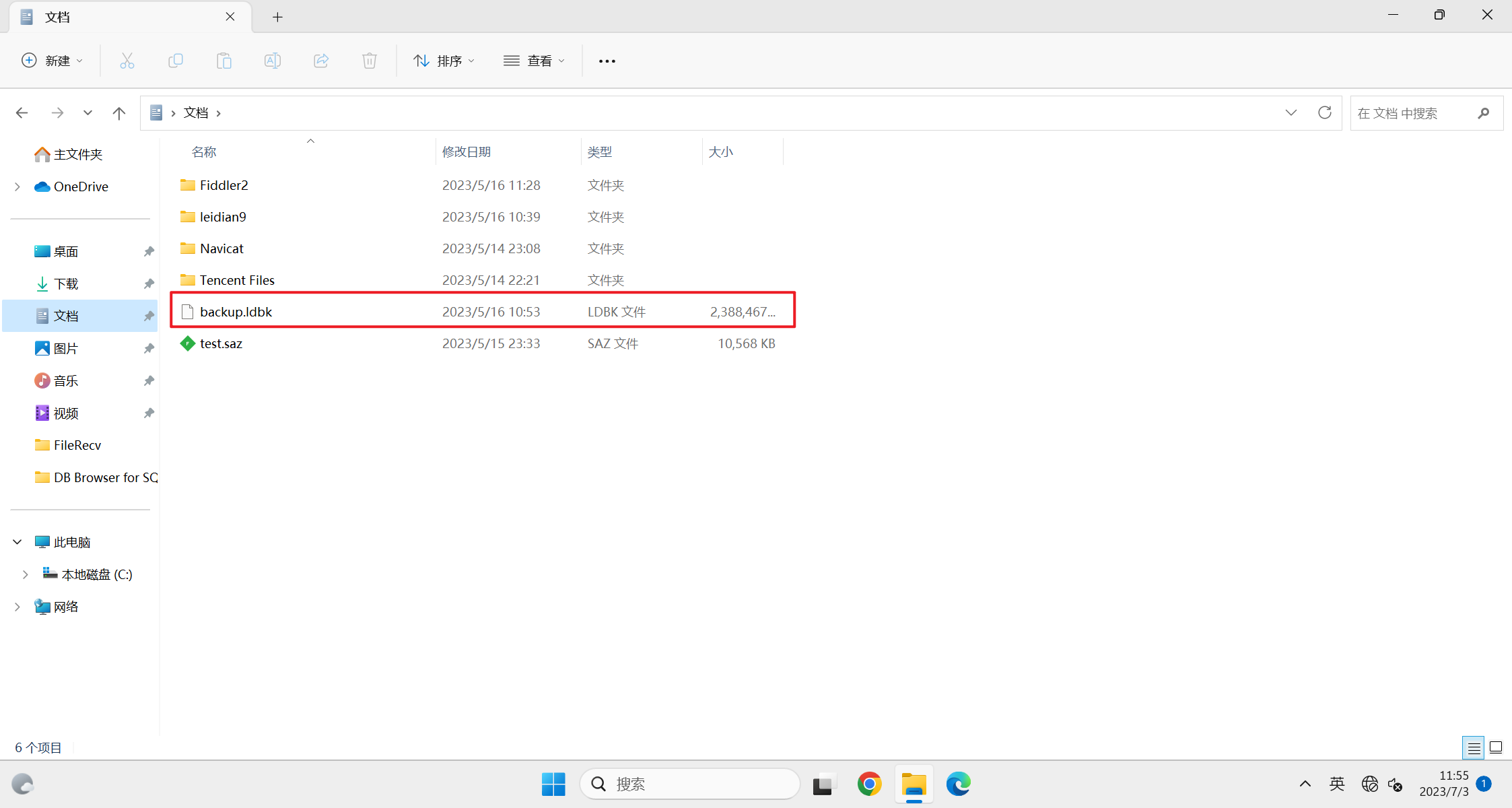Switch to details view in status bar
1512x808 pixels.
[x=1473, y=747]
